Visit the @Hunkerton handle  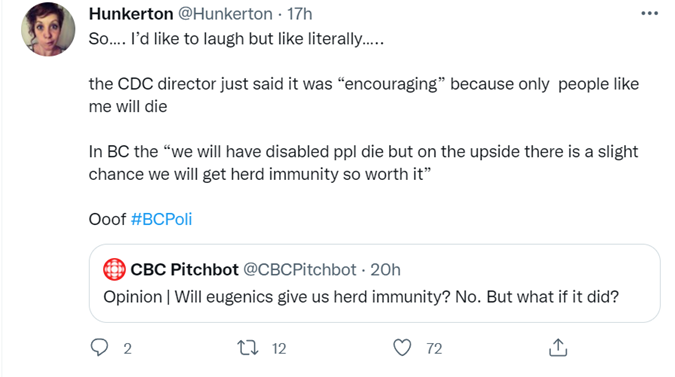pyautogui.click(x=225, y=14)
